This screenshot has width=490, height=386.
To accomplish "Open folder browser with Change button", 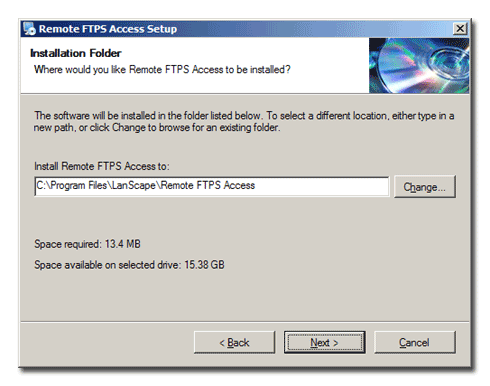I will tap(425, 187).
